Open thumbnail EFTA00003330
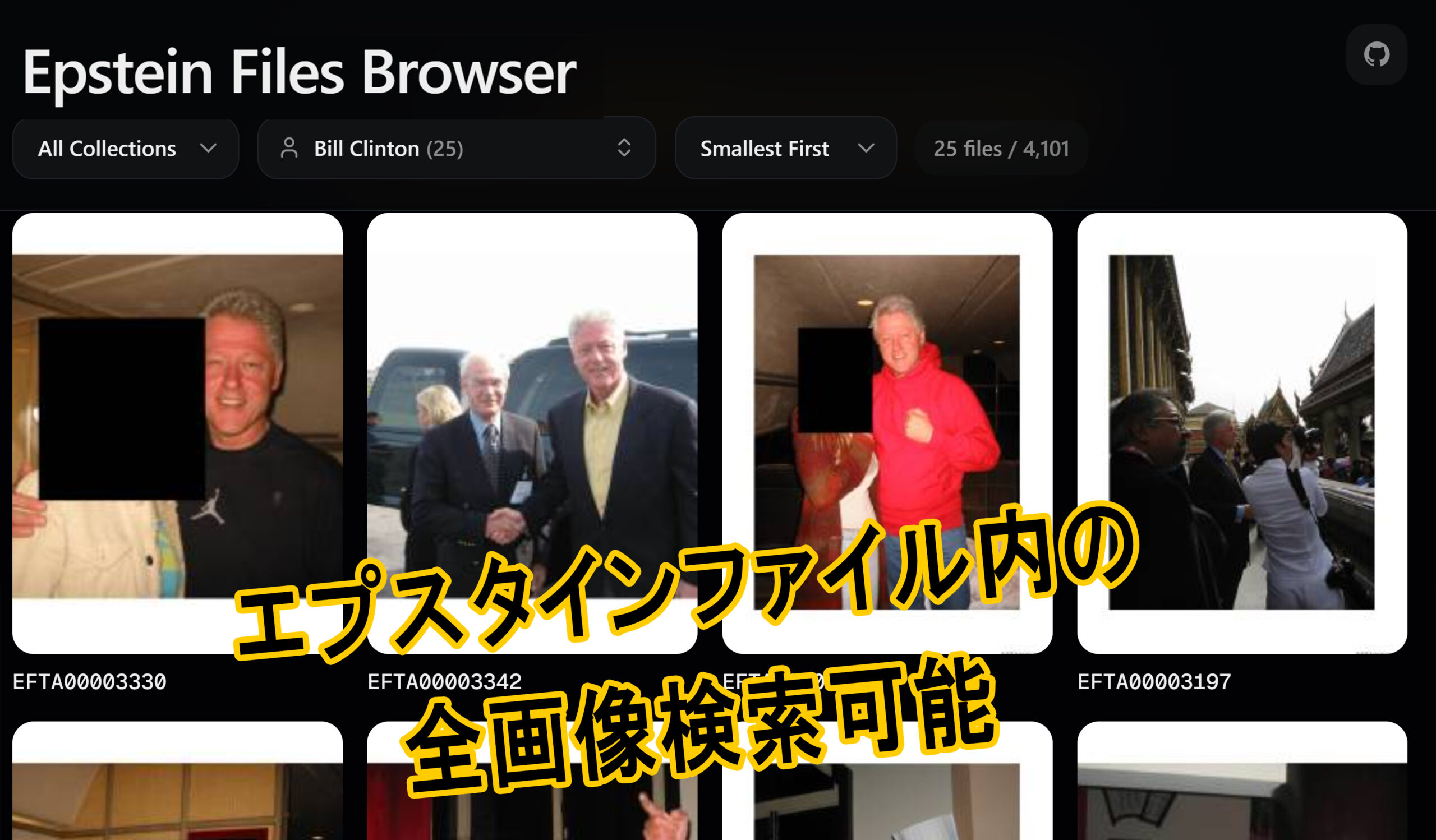The image size is (1436, 840). (177, 399)
